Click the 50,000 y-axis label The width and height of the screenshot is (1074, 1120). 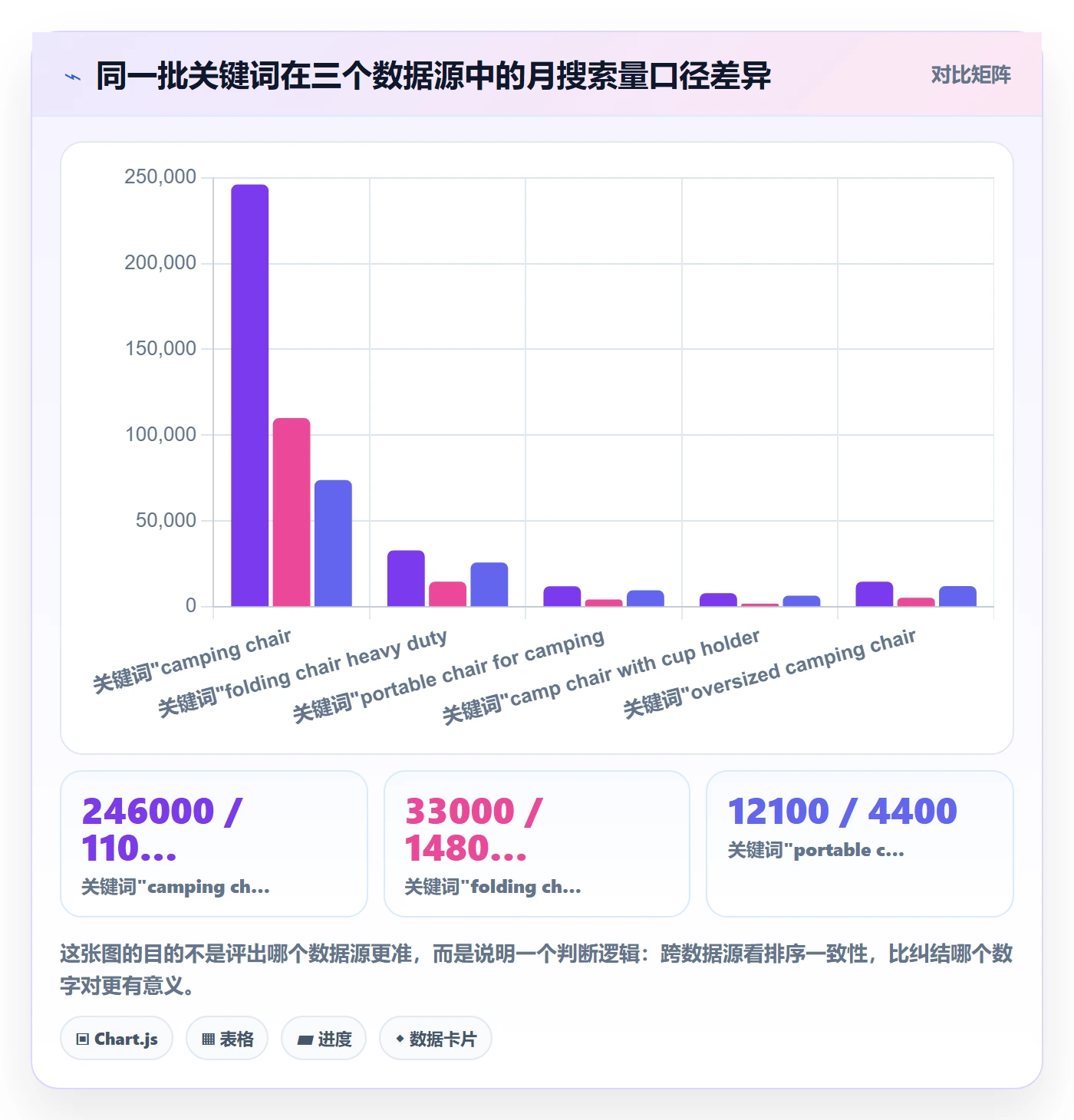point(166,521)
